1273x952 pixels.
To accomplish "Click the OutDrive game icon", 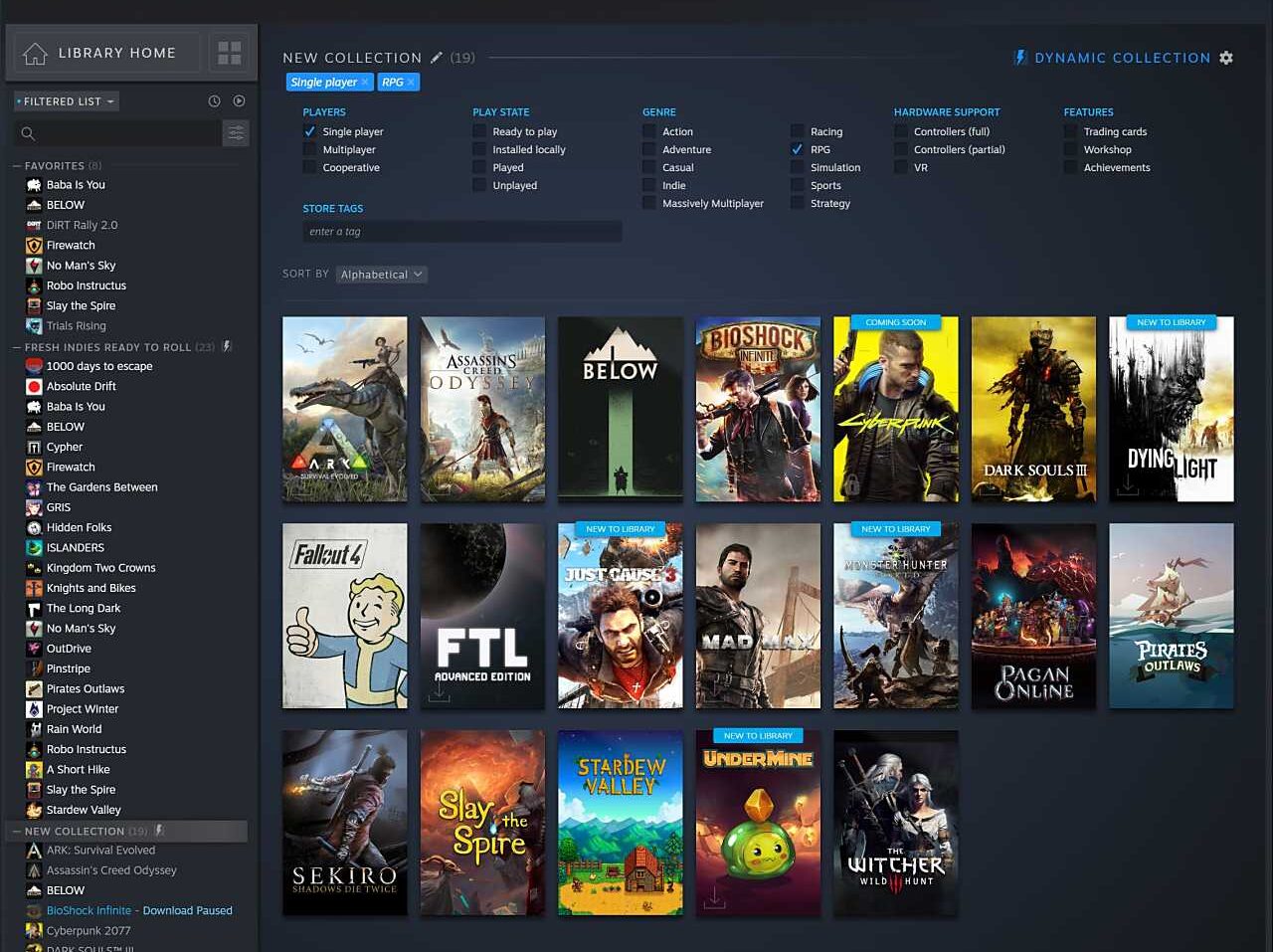I will (34, 649).
